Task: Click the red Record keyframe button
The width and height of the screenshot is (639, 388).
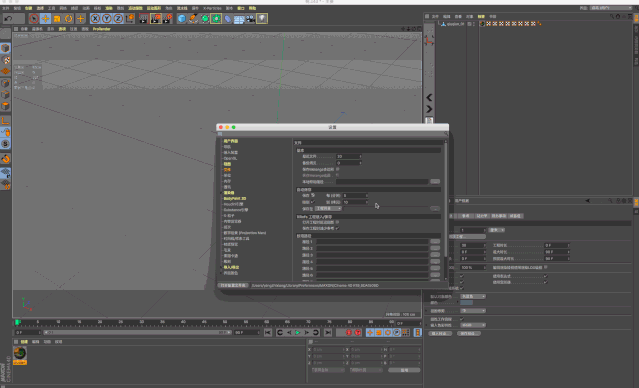Action: point(348,333)
